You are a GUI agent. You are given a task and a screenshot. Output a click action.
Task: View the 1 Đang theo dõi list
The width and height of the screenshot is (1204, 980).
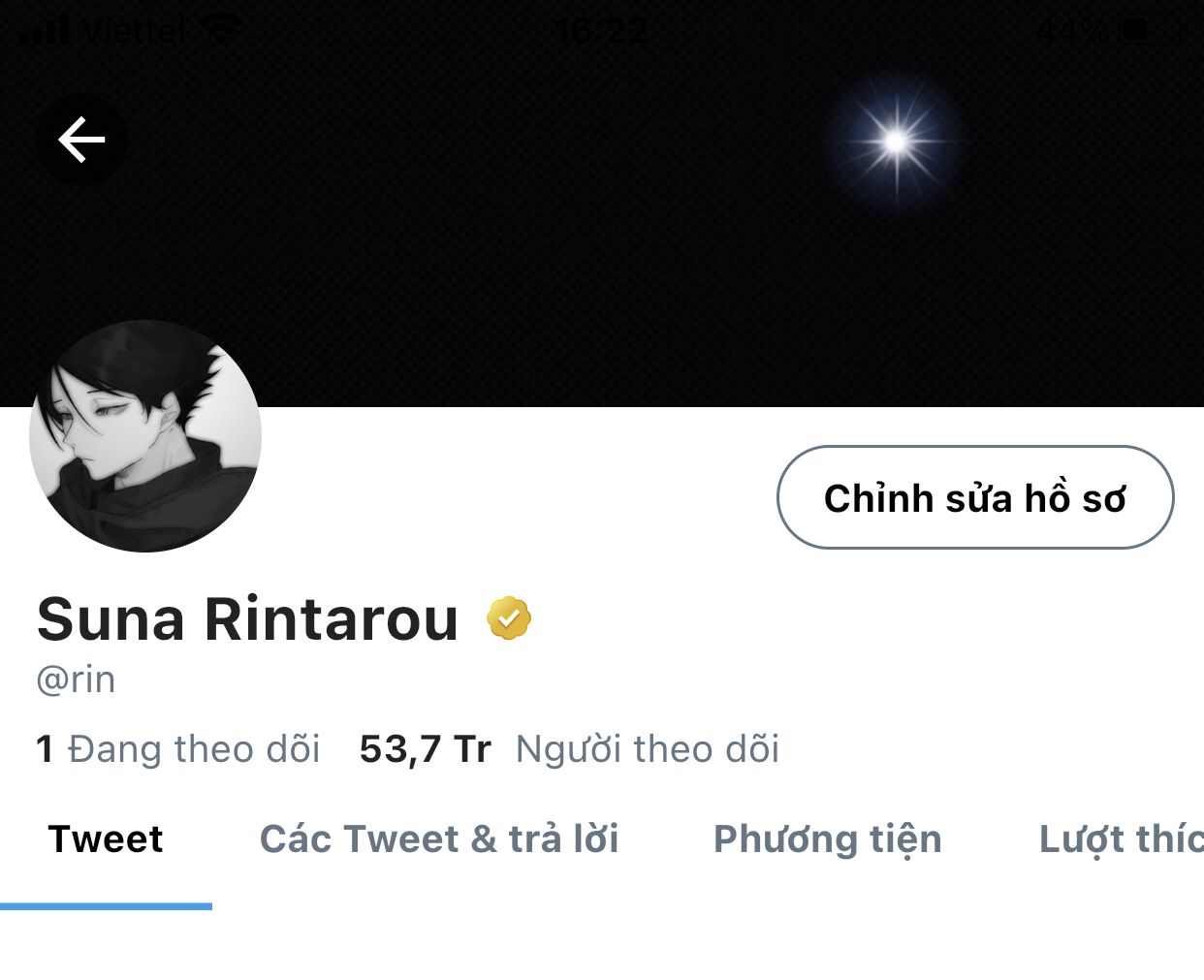point(178,749)
